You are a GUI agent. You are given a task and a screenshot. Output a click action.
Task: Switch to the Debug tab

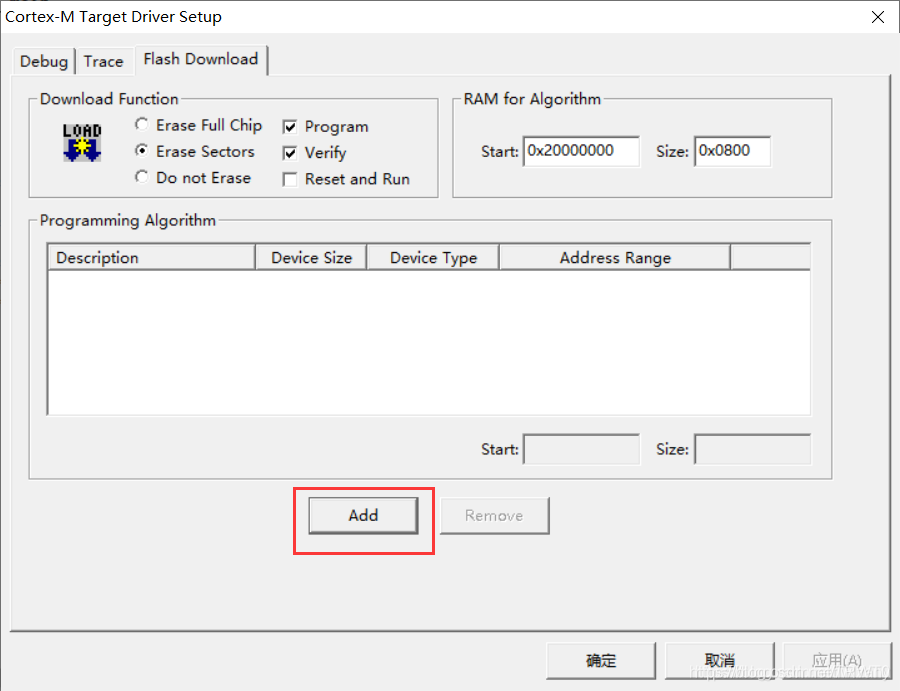tap(44, 61)
